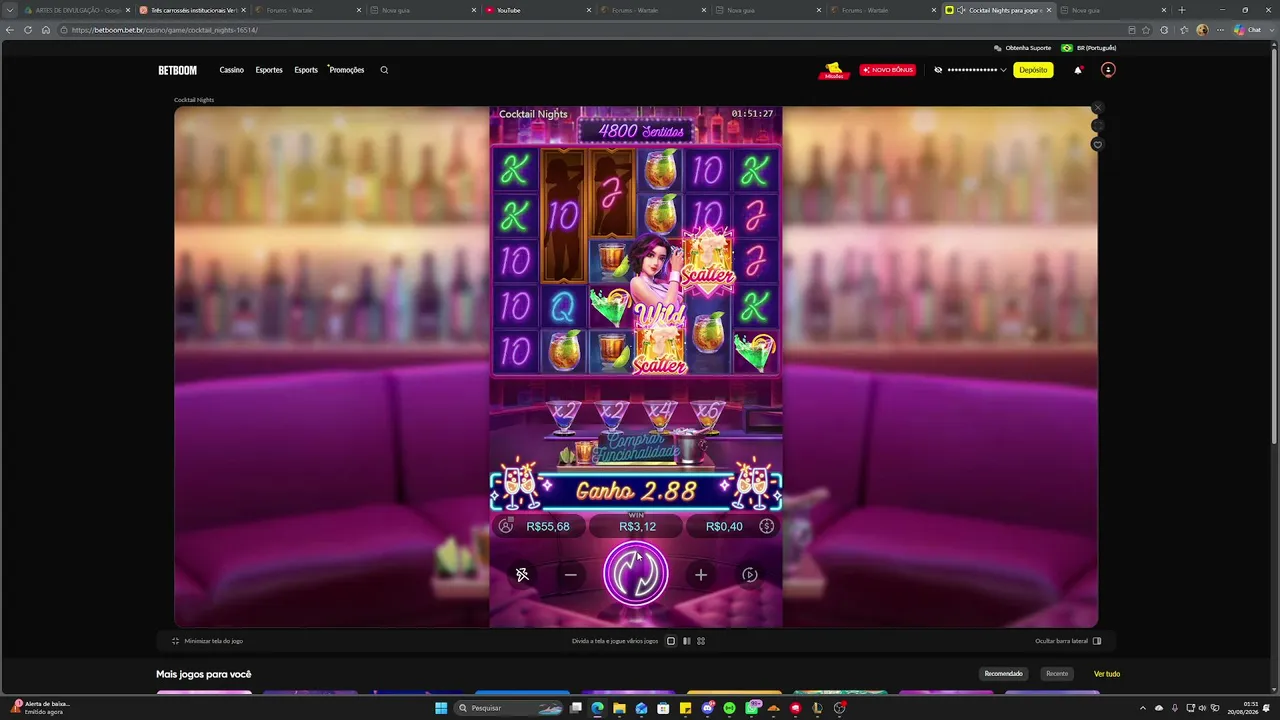Image resolution: width=1280 pixels, height=720 pixels.
Task: Toggle hidden balance eye icon
Action: [938, 70]
